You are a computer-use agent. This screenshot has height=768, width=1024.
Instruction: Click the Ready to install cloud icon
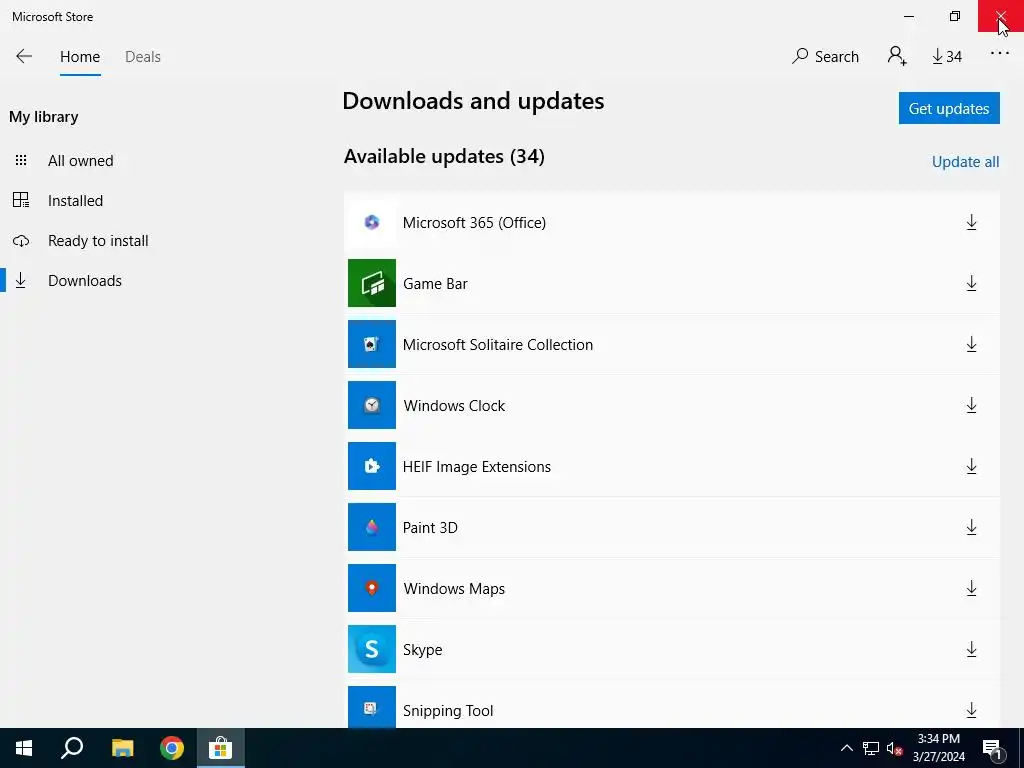[21, 241]
